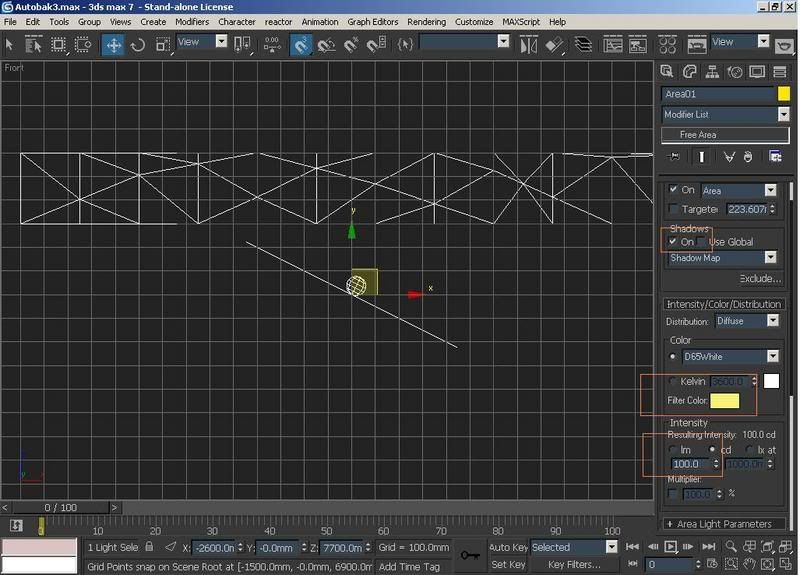Open the Display panel tab icon
The height and width of the screenshot is (575, 800).
[757, 72]
